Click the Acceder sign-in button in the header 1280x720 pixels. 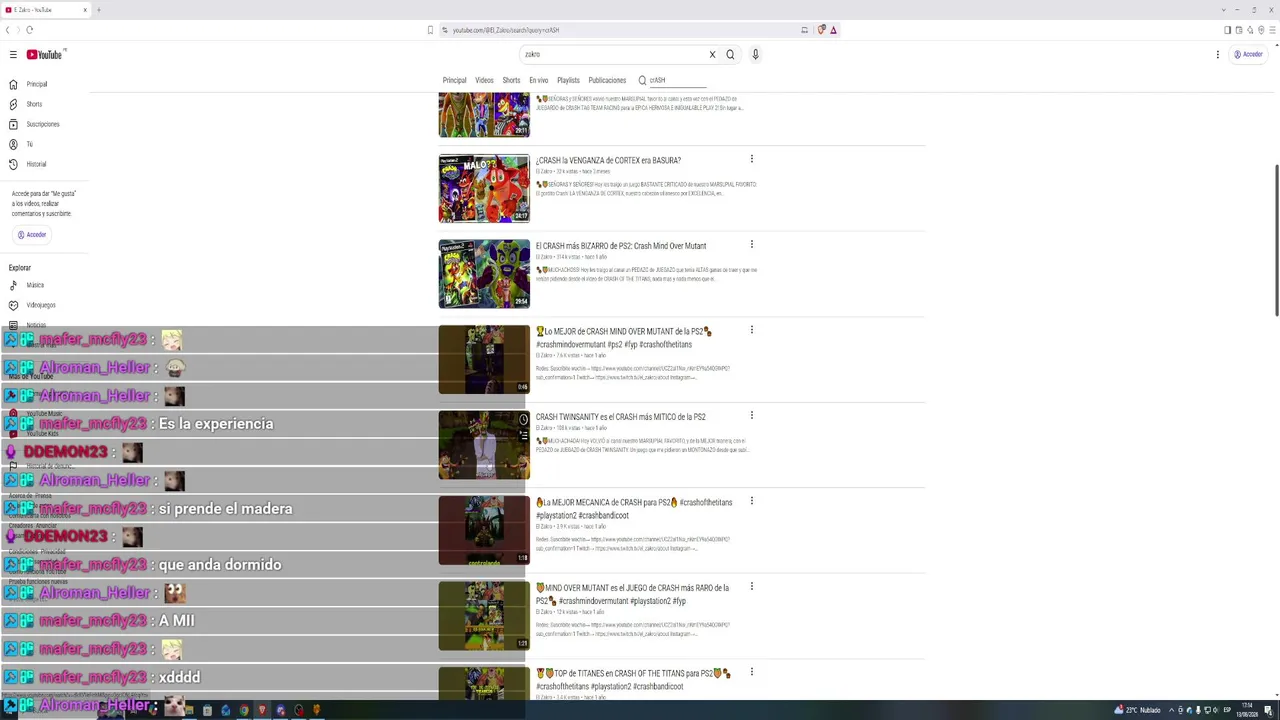click(1248, 55)
